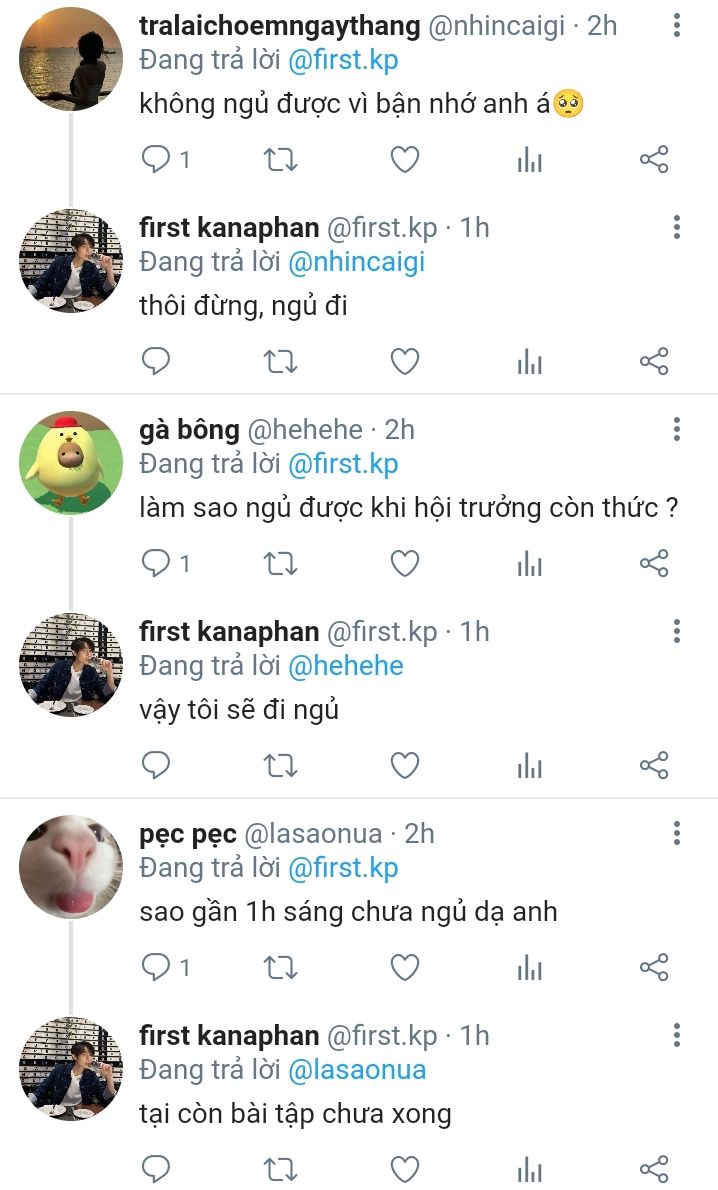Like gà bông's comment about hội trưởng
The height and width of the screenshot is (1190, 718).
tap(404, 564)
